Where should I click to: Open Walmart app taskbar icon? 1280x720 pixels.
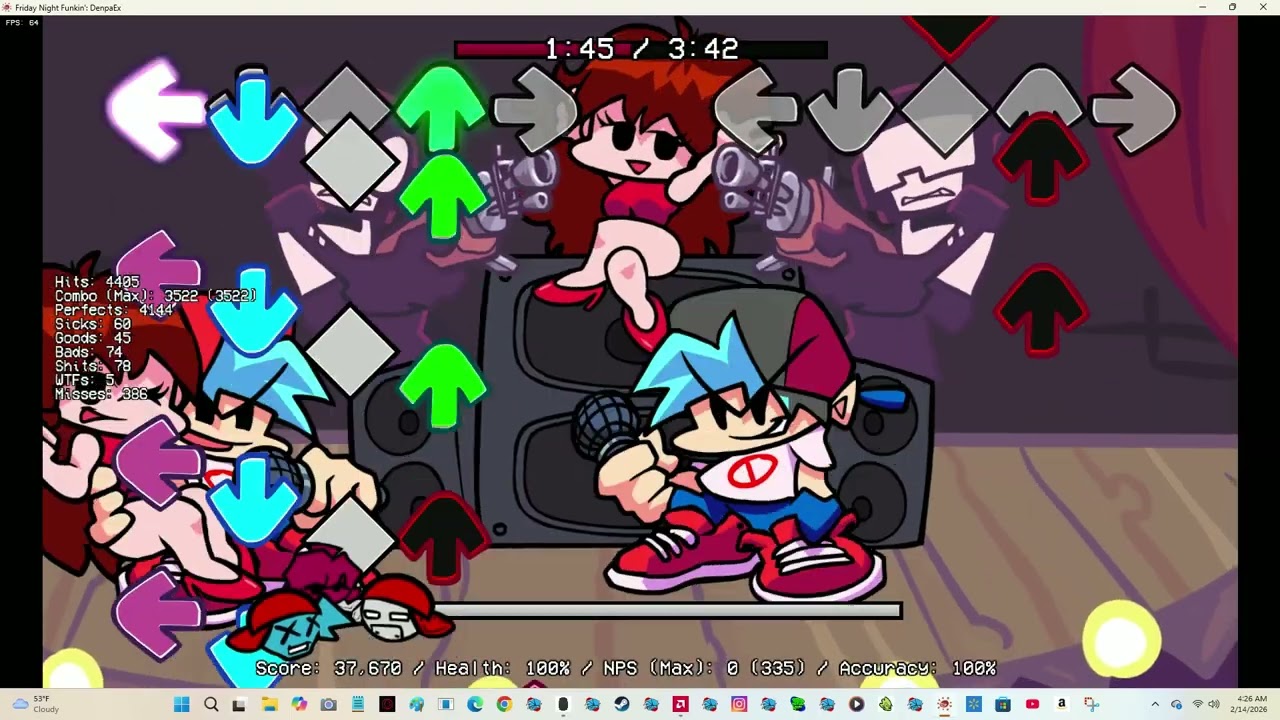point(974,704)
